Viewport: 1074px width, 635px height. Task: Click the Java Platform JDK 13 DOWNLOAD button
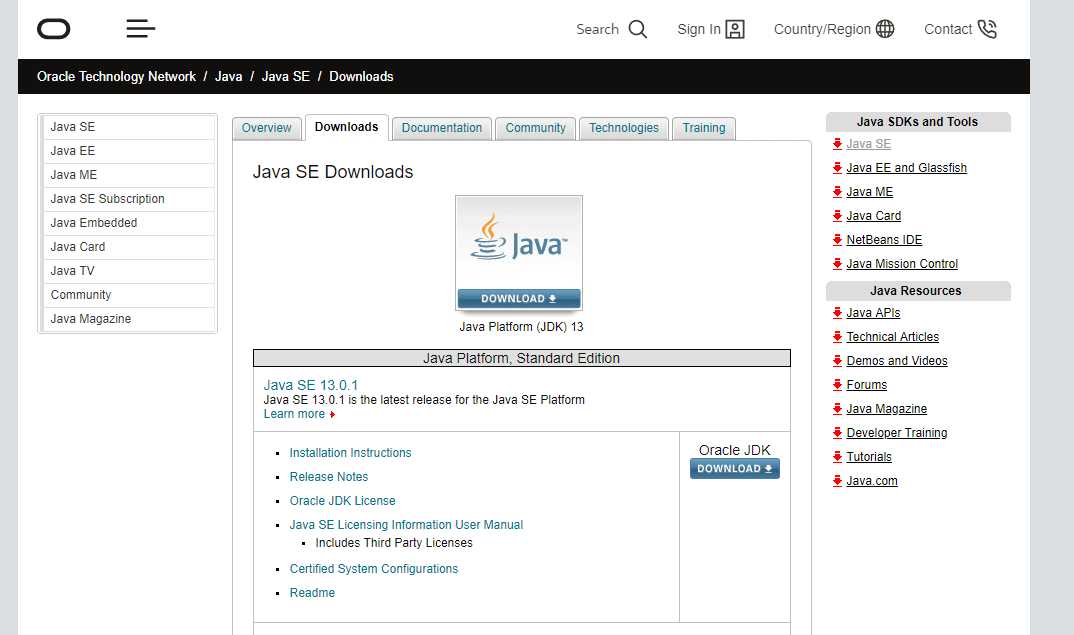pyautogui.click(x=519, y=299)
